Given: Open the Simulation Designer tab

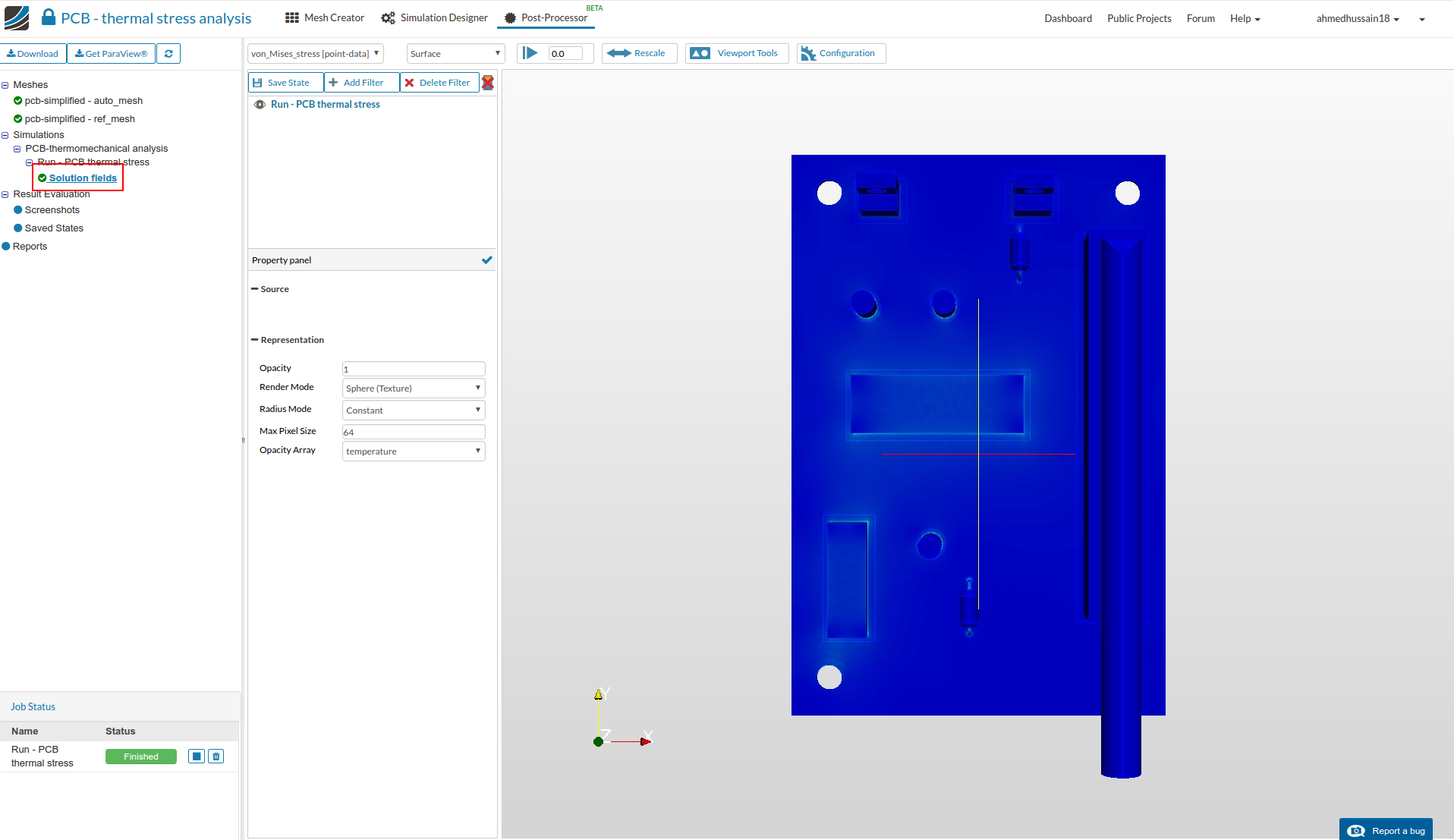Looking at the screenshot, I should coord(435,17).
